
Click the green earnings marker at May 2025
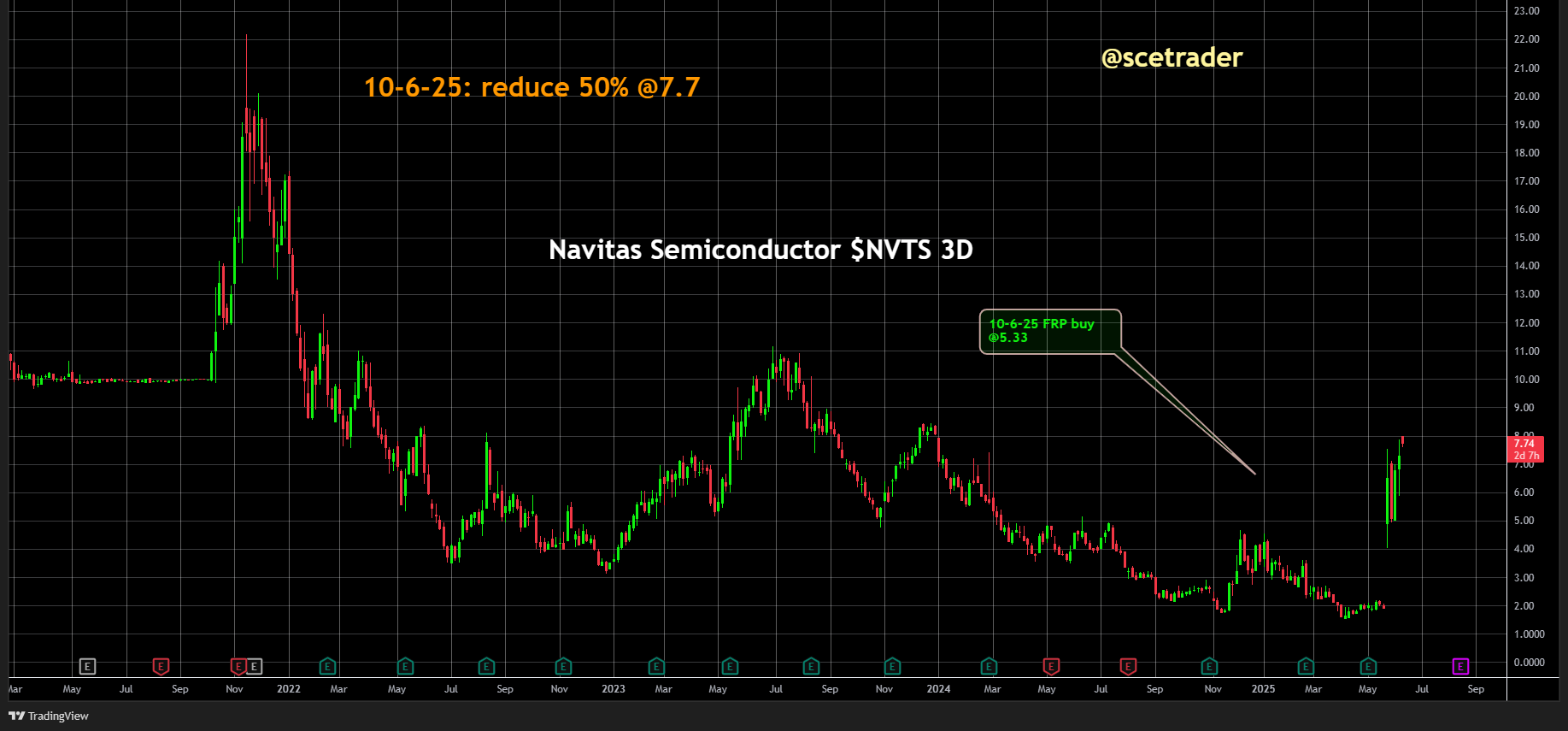coord(1368,666)
